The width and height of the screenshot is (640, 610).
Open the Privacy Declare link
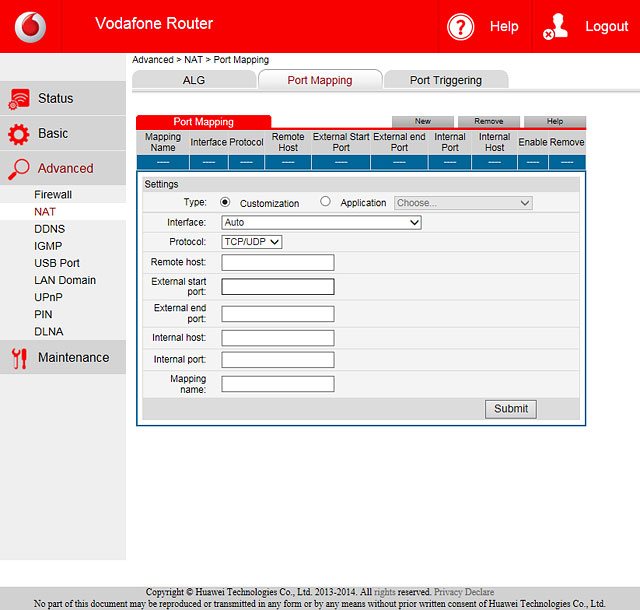pos(464,592)
